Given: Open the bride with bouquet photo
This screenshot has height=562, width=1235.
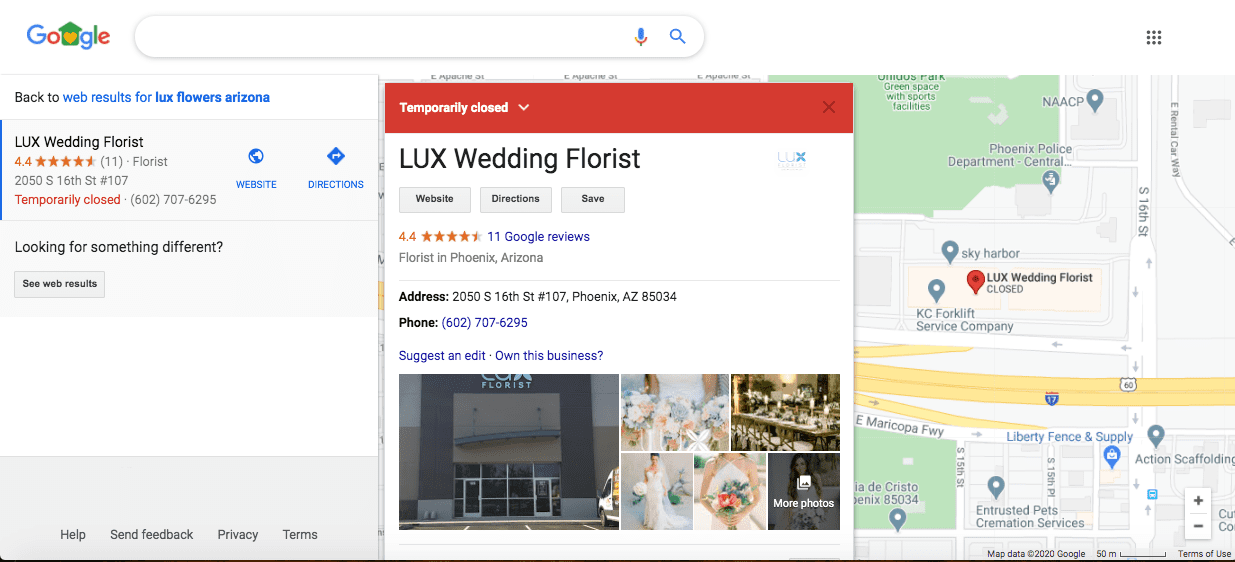Looking at the screenshot, I should tap(657, 491).
